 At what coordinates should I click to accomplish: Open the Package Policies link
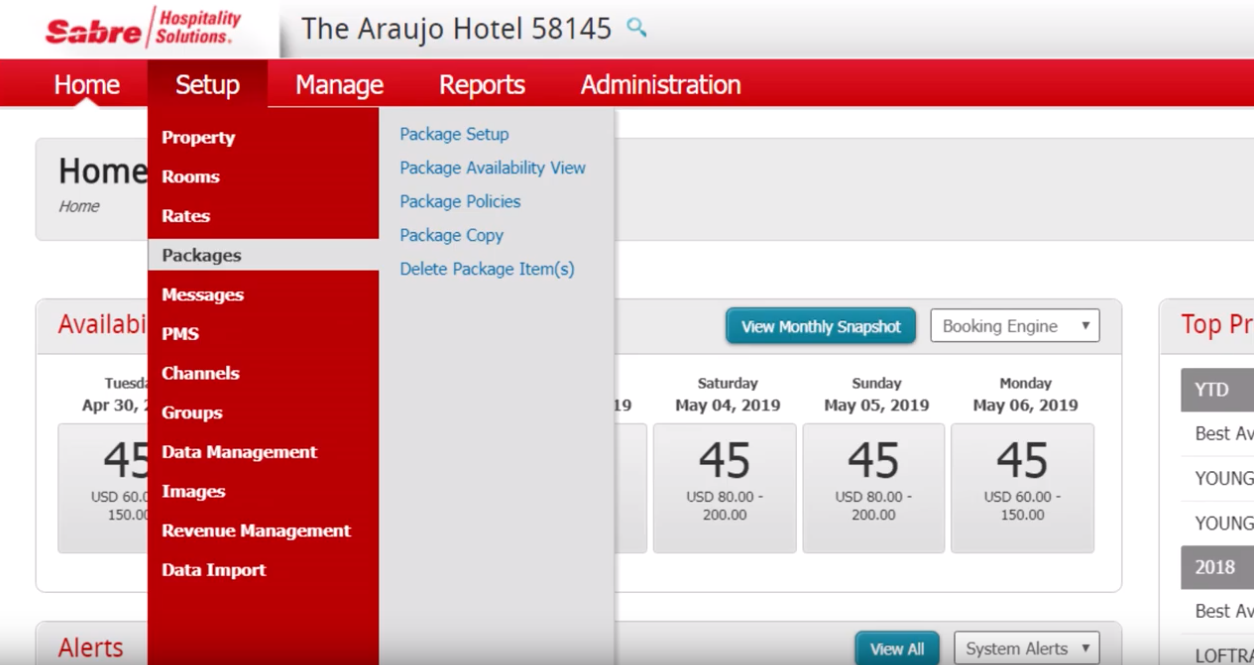click(460, 201)
